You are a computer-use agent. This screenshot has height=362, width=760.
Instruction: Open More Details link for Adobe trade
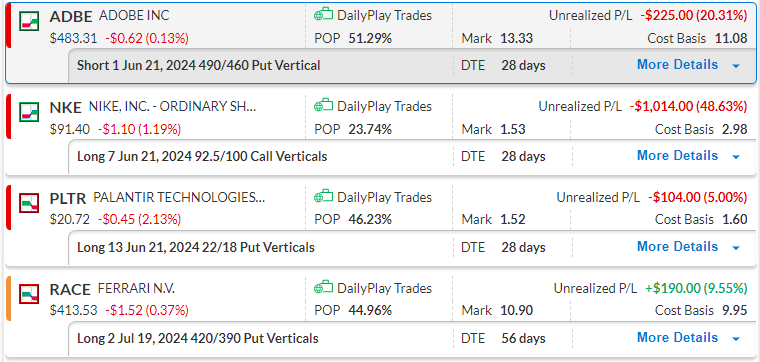click(677, 64)
